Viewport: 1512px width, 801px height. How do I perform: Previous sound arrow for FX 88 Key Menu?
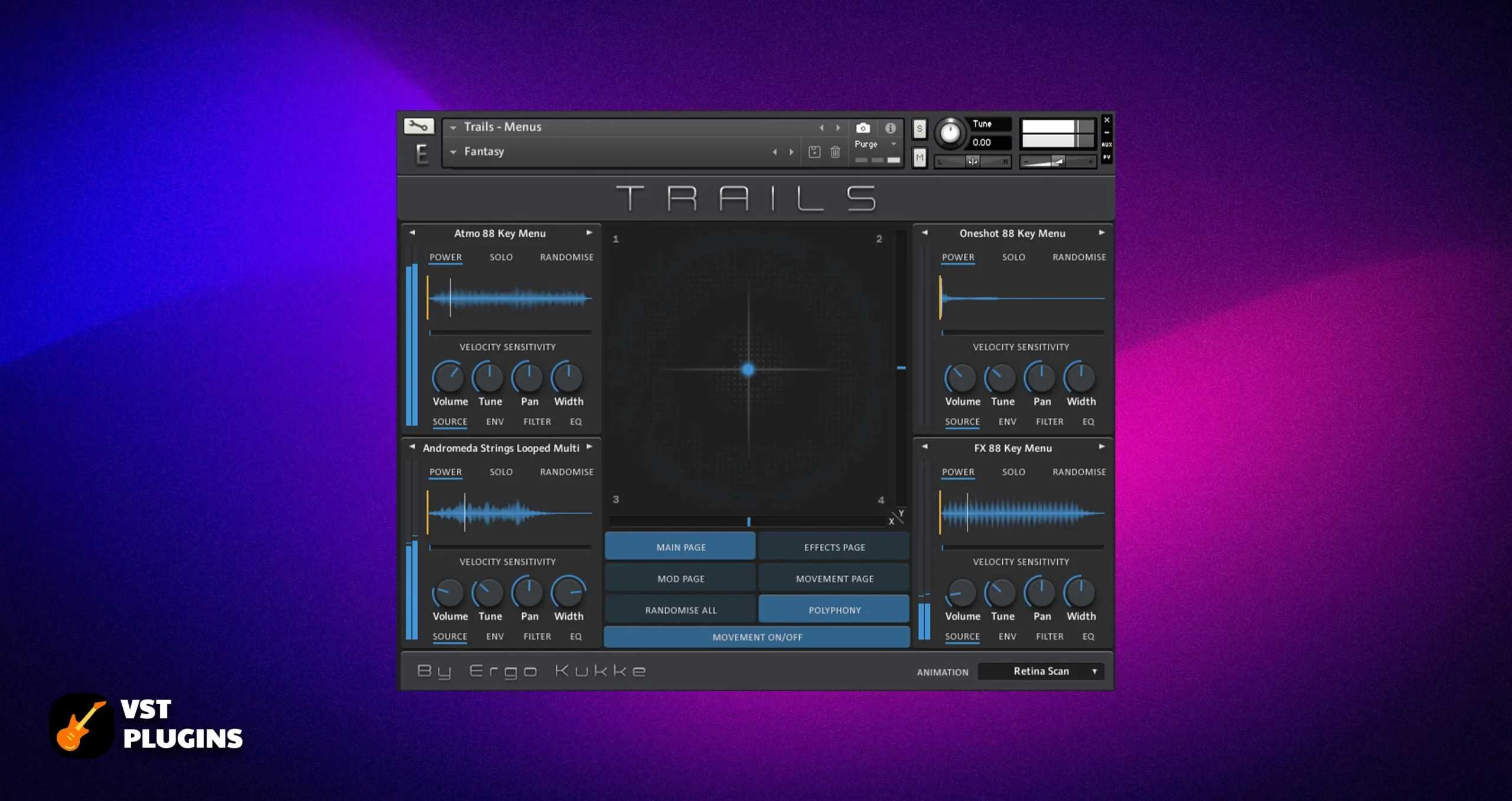925,447
